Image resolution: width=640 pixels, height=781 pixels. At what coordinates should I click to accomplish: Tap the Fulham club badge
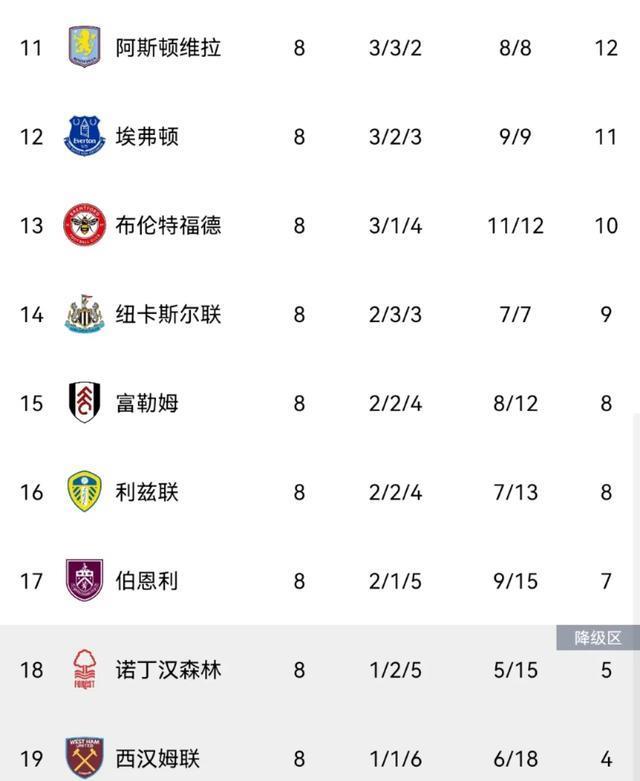84,403
